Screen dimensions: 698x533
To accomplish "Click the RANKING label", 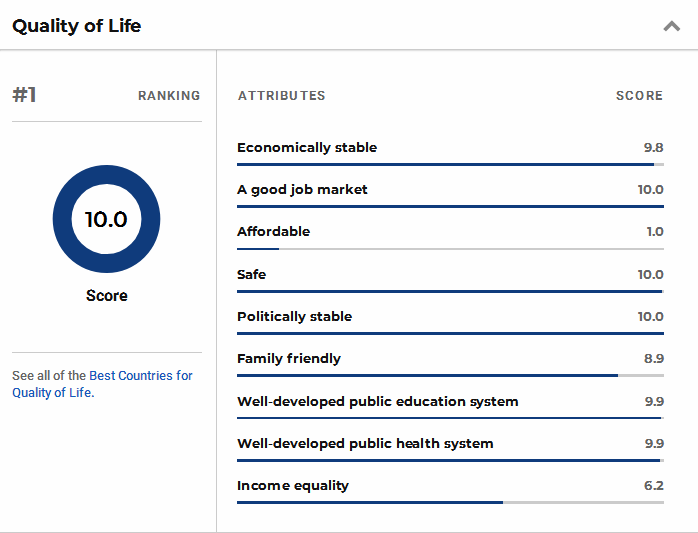I will pyautogui.click(x=169, y=96).
